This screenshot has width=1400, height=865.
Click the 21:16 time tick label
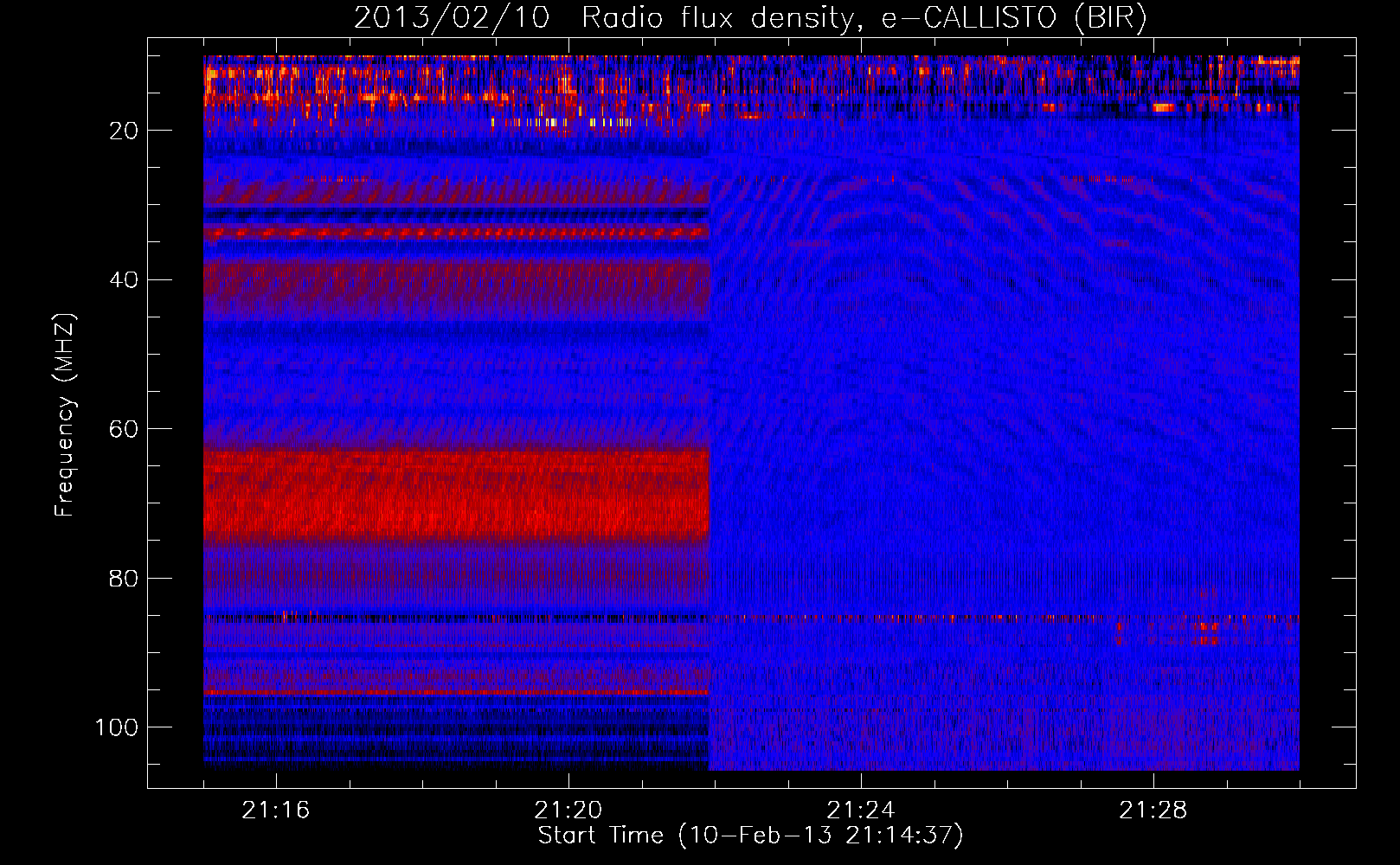click(276, 811)
